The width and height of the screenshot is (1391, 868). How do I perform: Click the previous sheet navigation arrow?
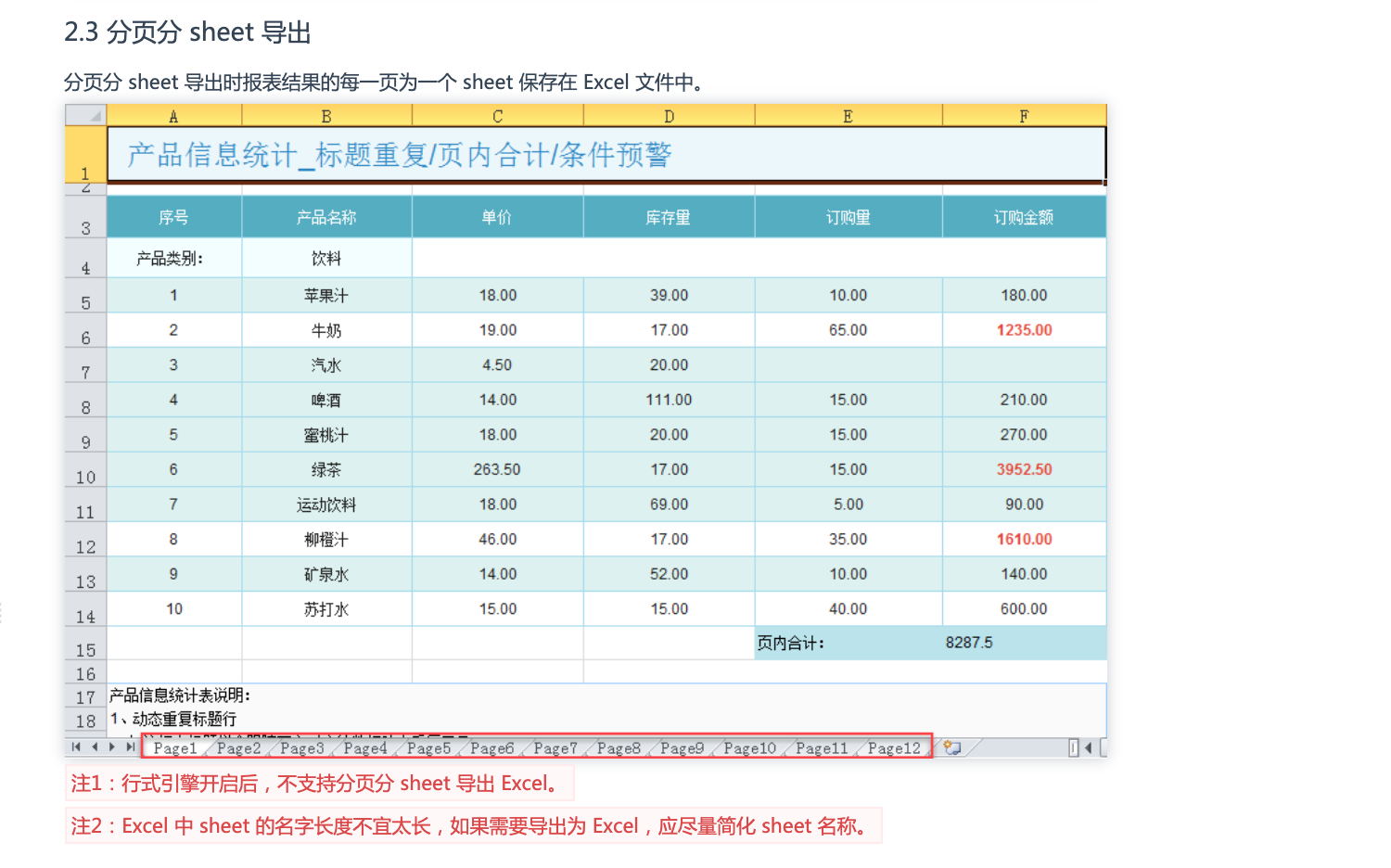[x=94, y=747]
